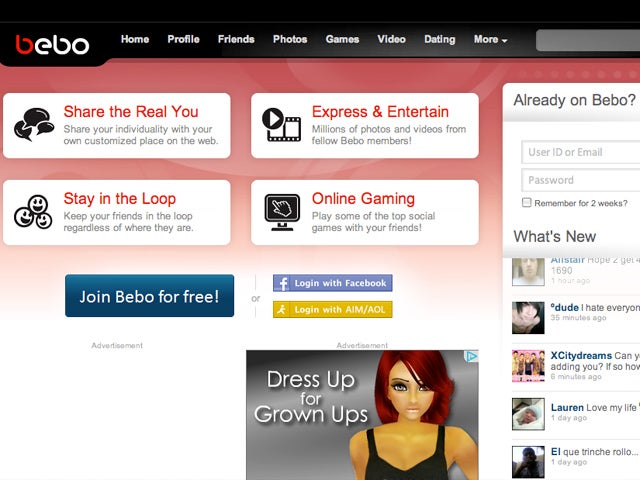Click the smiley faces icon

click(33, 211)
